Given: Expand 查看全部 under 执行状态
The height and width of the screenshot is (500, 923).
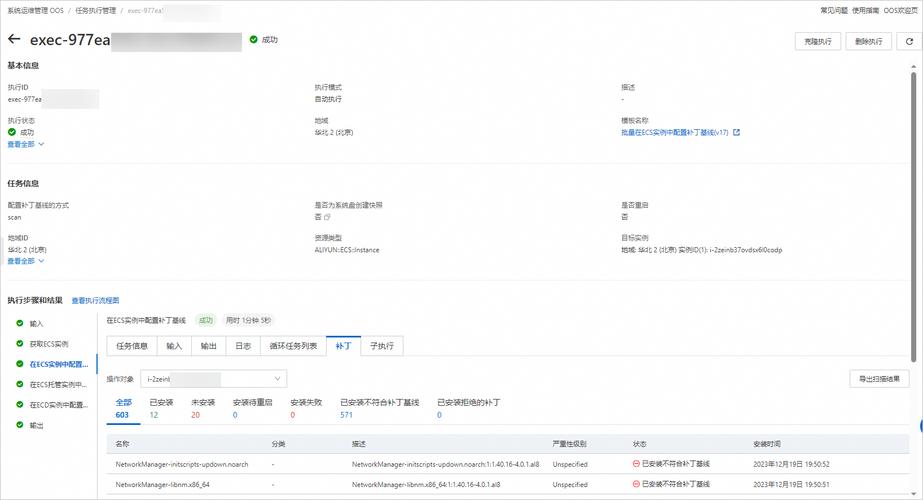Looking at the screenshot, I should tap(25, 144).
